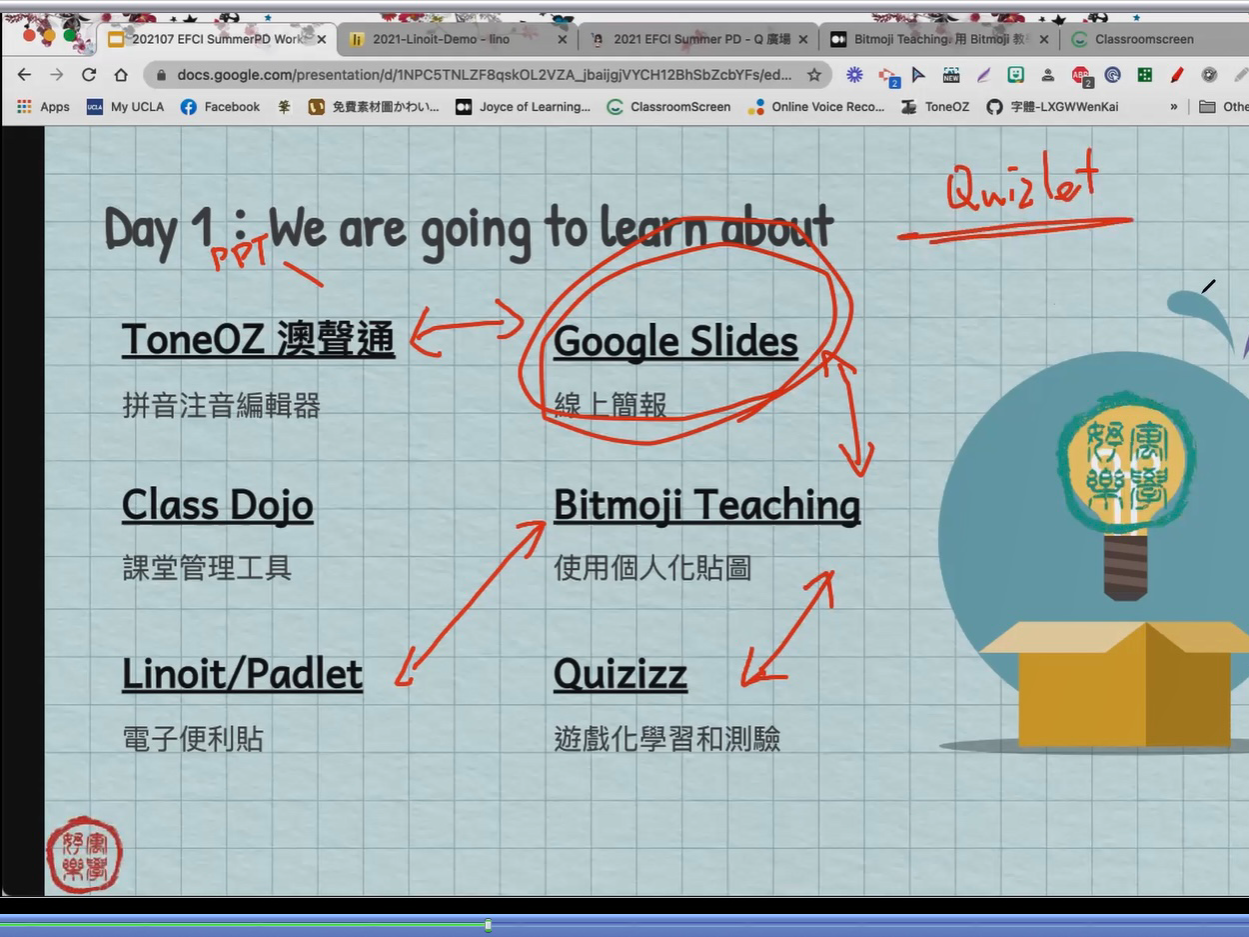The image size is (1249, 937).
Task: Click the green dice extension icon
Action: click(x=1145, y=75)
